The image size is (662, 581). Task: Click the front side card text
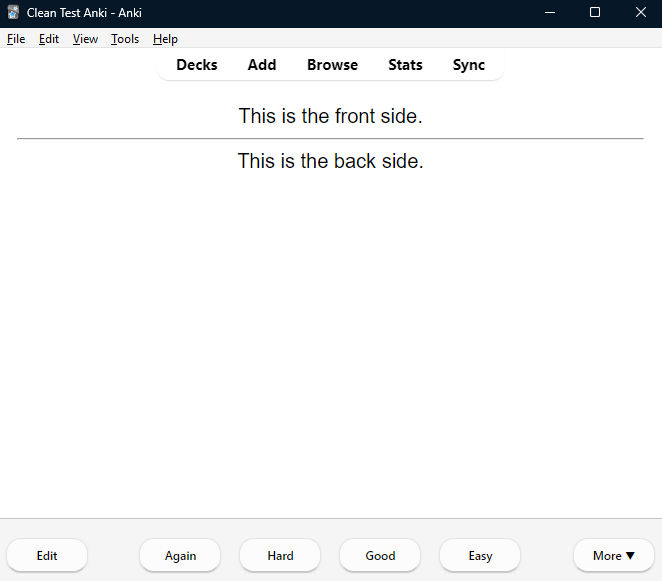330,116
